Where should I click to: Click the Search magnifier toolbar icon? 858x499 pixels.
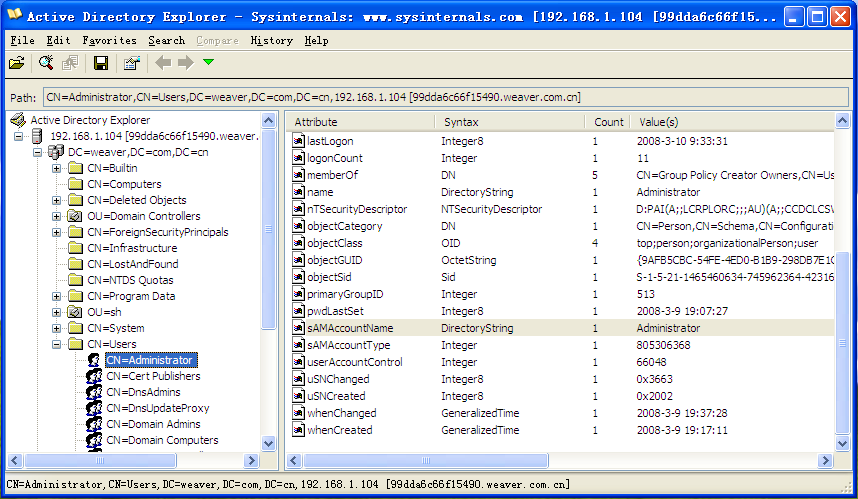[x=46, y=63]
